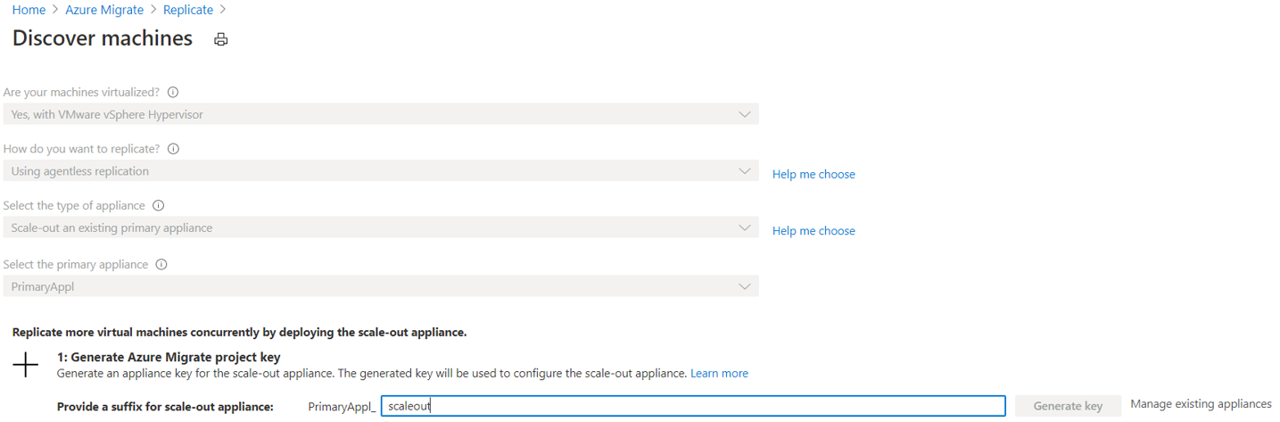Open the PrimaryAppl primary appliance dropdown
Viewport: 1280px width, 422px height.
point(380,286)
